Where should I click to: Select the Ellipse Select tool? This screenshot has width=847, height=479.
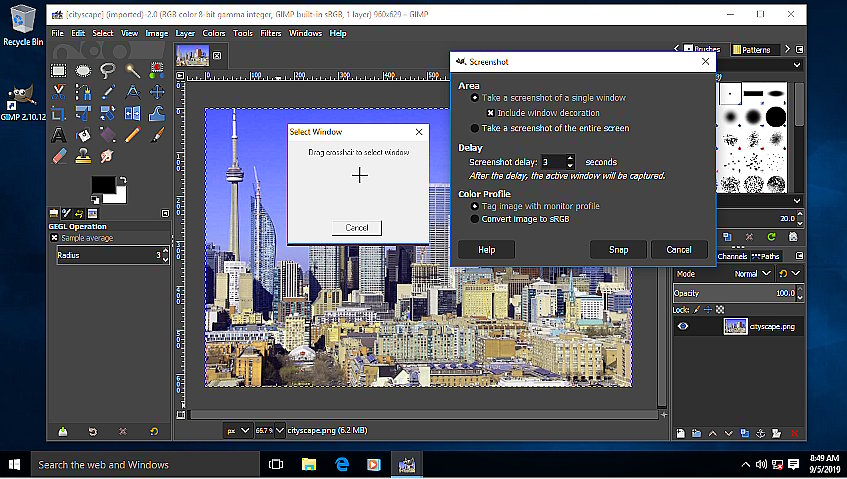84,70
